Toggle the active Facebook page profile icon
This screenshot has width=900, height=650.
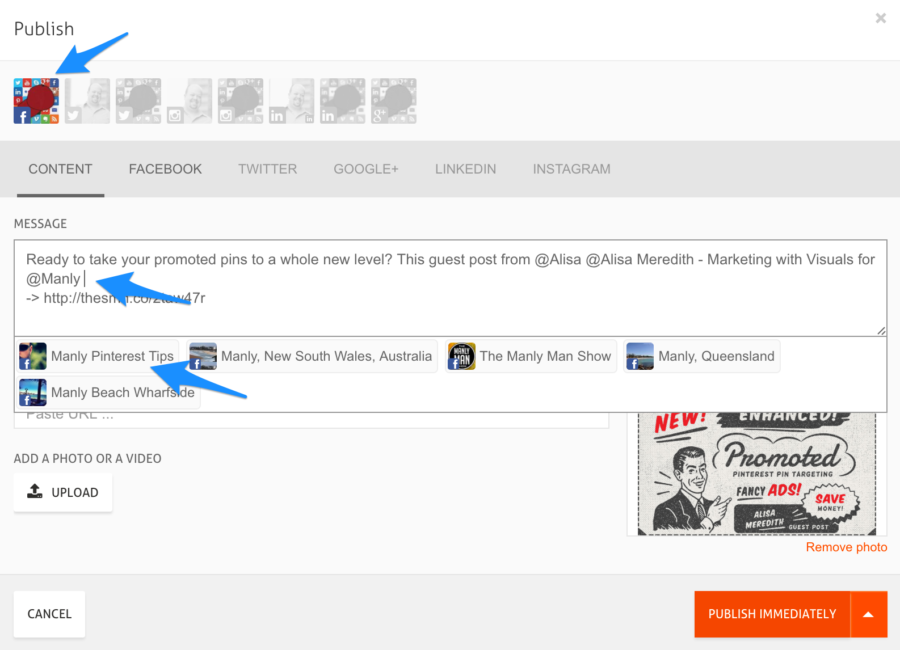(36, 101)
